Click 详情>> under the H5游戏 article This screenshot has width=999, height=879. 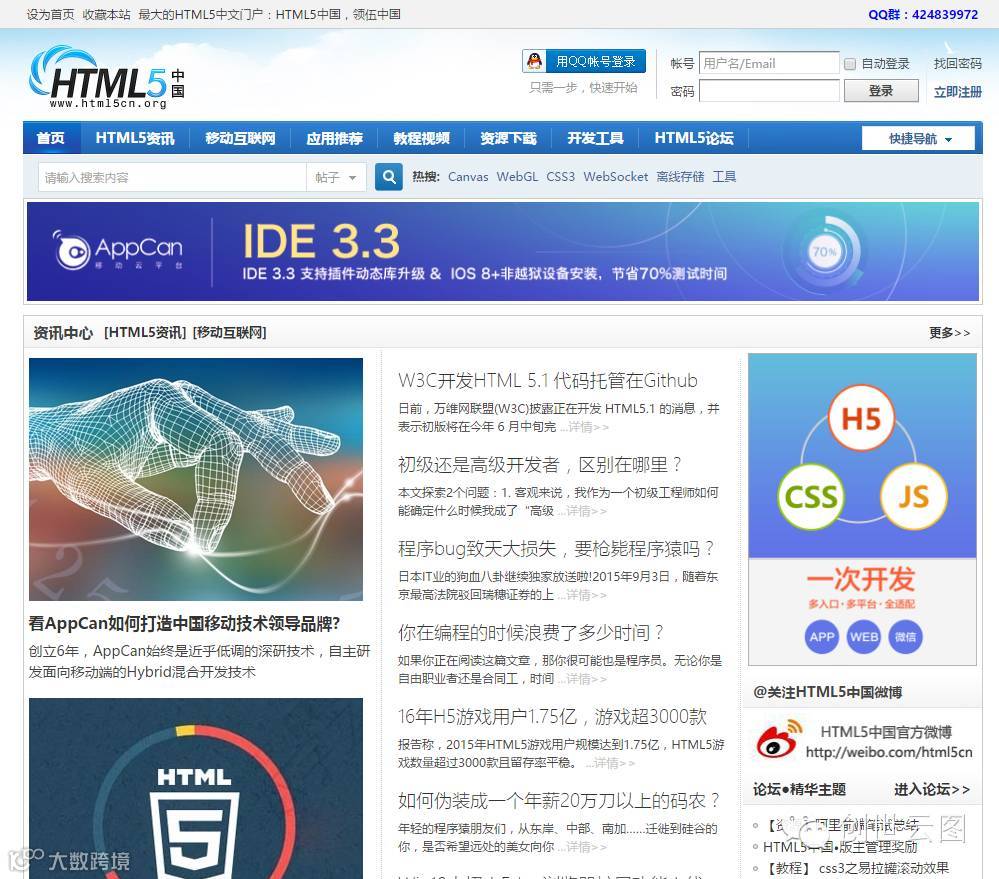610,763
